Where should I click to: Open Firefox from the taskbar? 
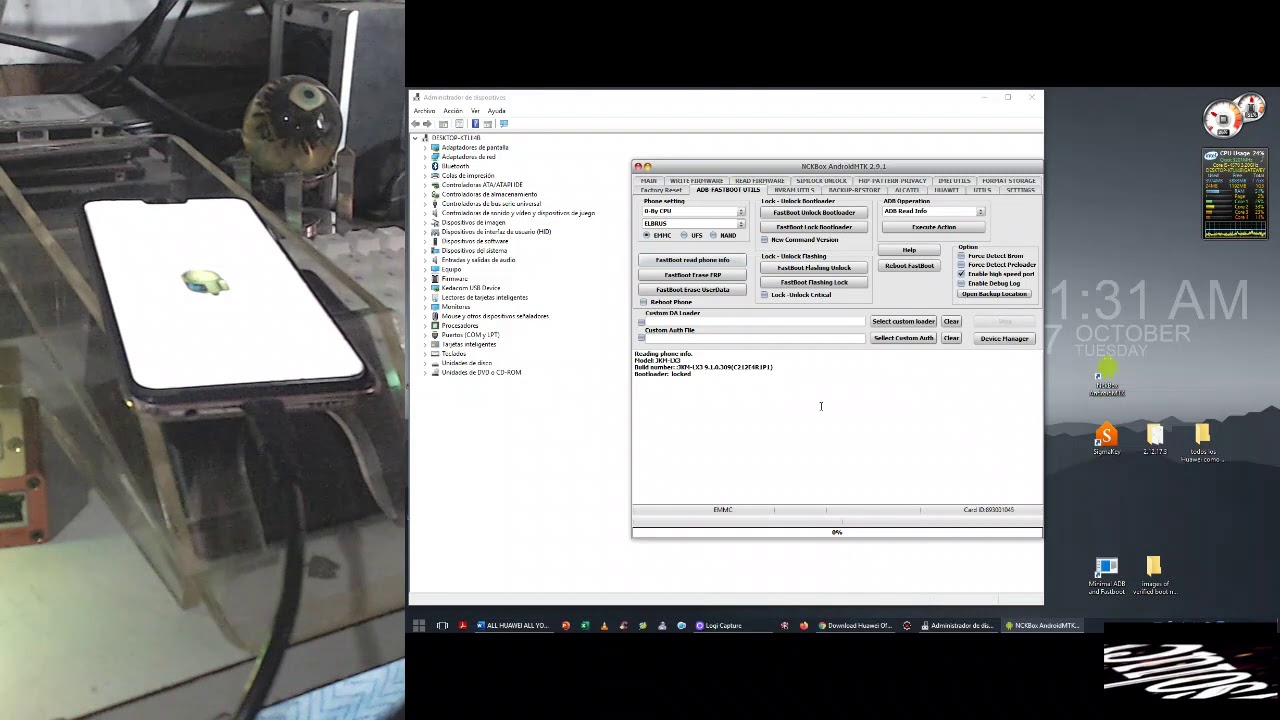pos(803,626)
